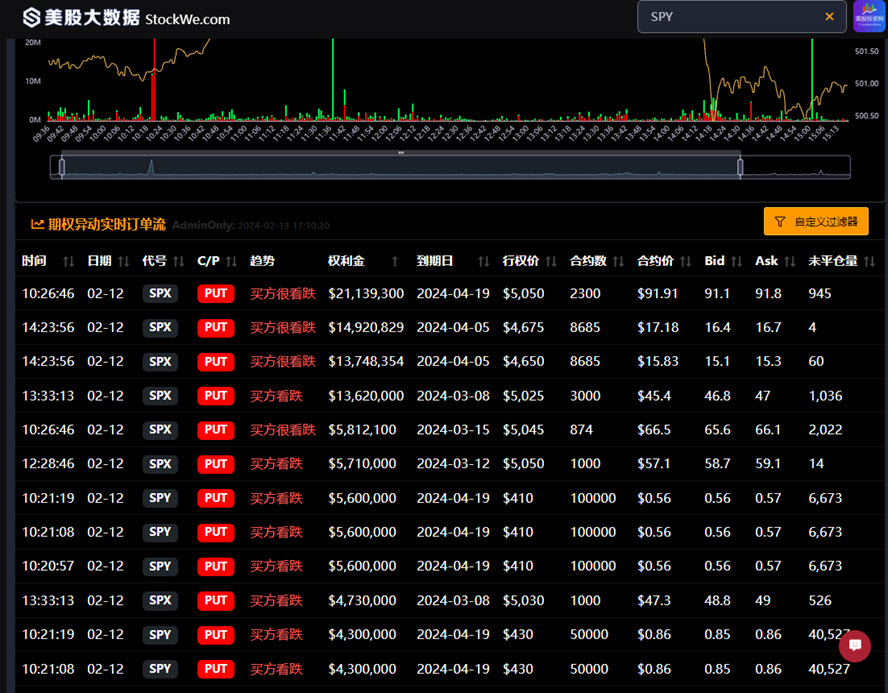Click the left handle of chart range slider
The image size is (888, 693).
[x=62, y=166]
